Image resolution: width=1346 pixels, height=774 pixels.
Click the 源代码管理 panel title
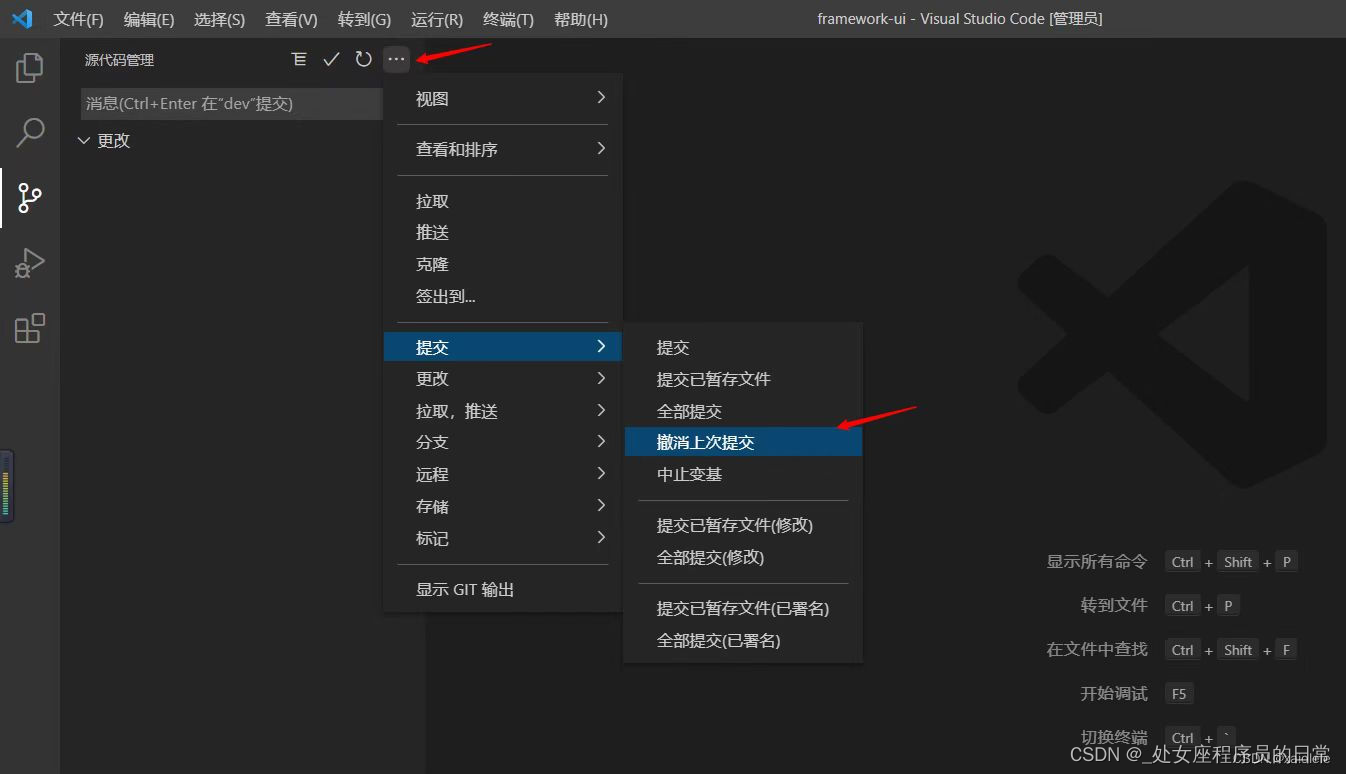(120, 60)
